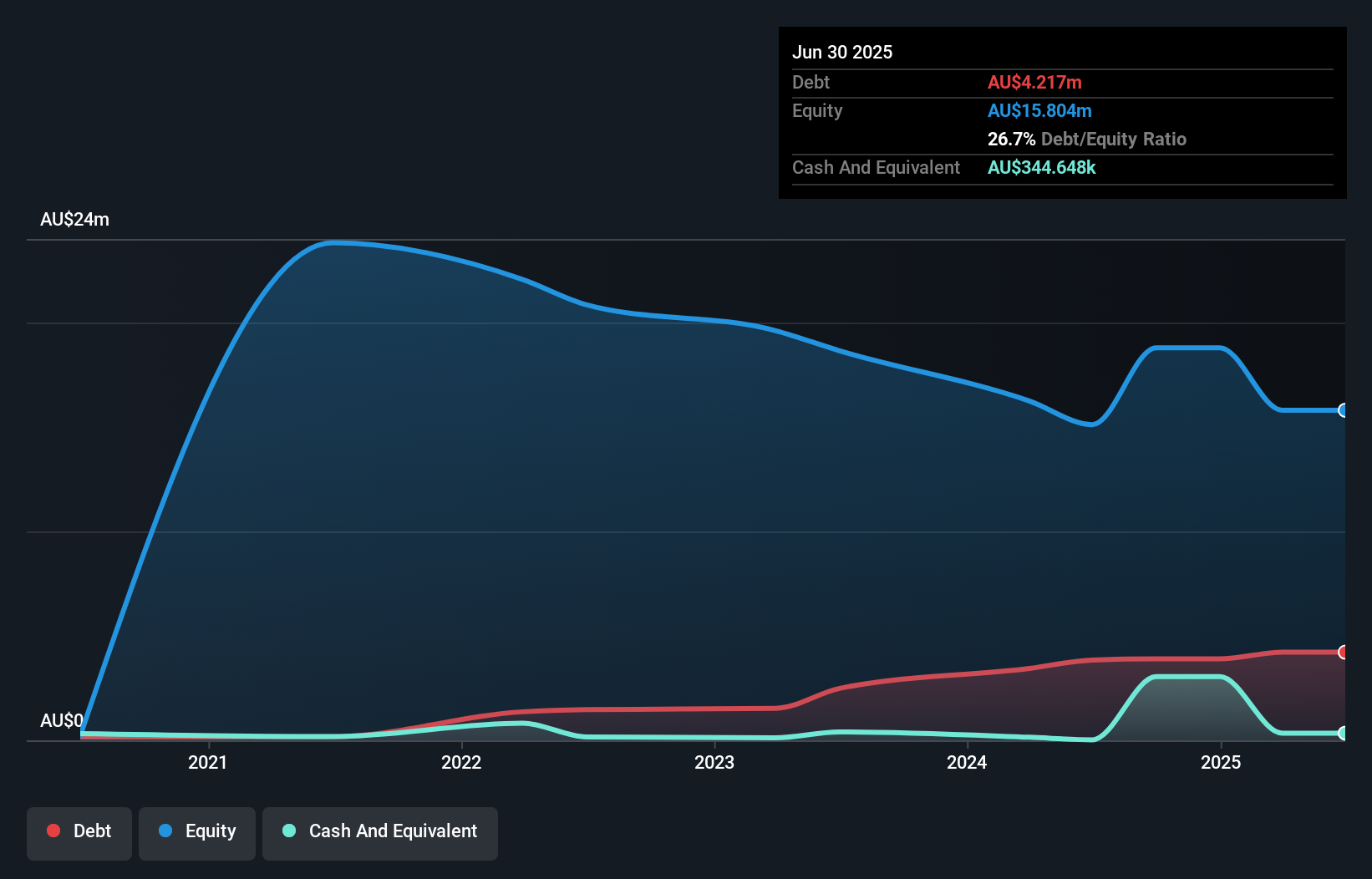Click the teal Cash And Equivalent legend dot

[x=288, y=831]
